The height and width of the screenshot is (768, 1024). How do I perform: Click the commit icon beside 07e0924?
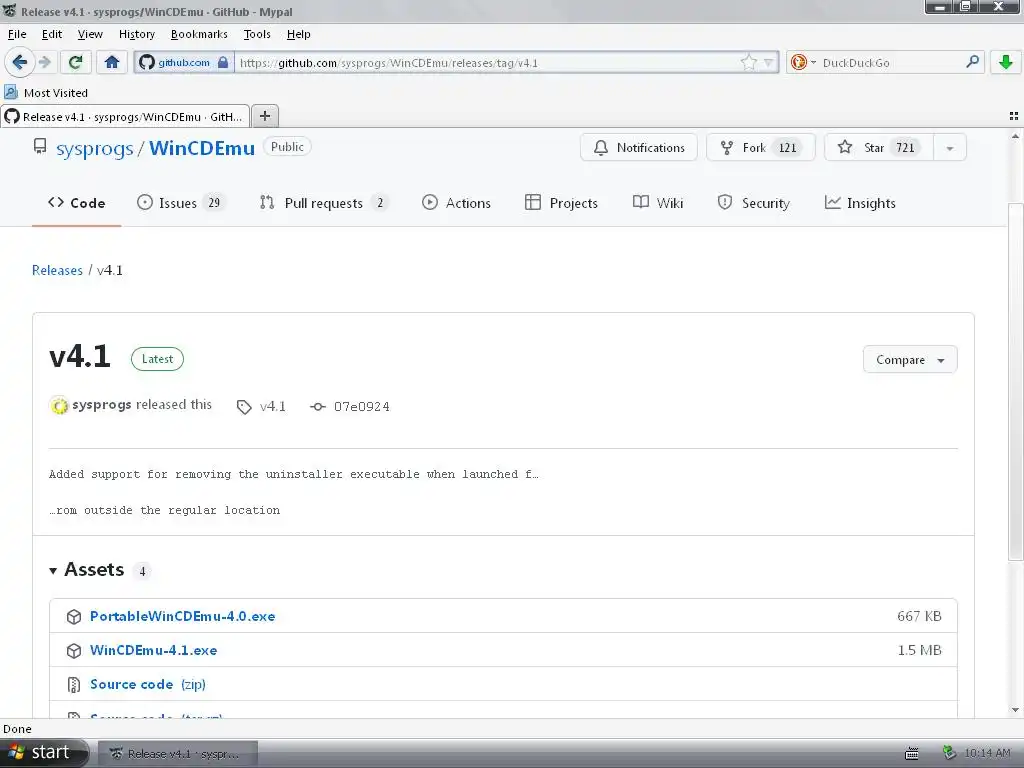click(x=317, y=407)
